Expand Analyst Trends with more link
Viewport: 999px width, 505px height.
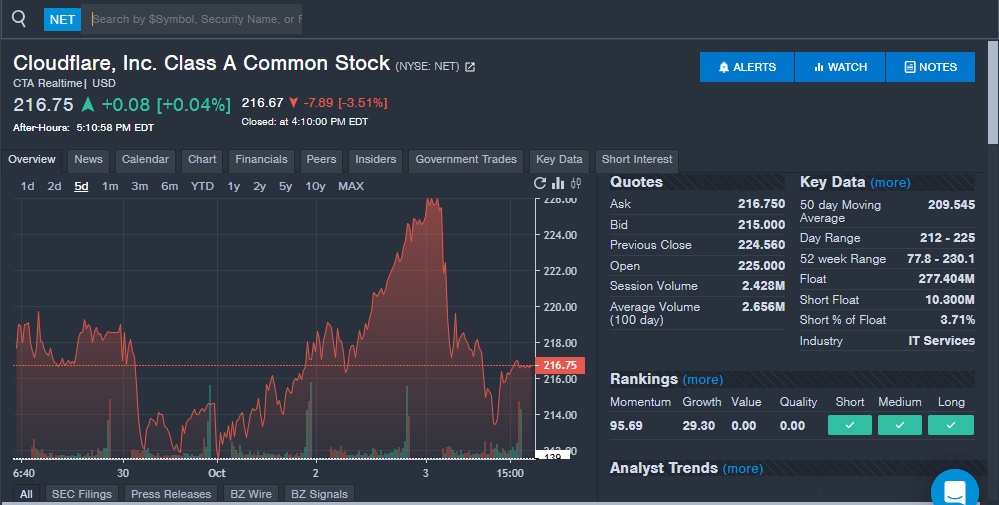(x=742, y=469)
